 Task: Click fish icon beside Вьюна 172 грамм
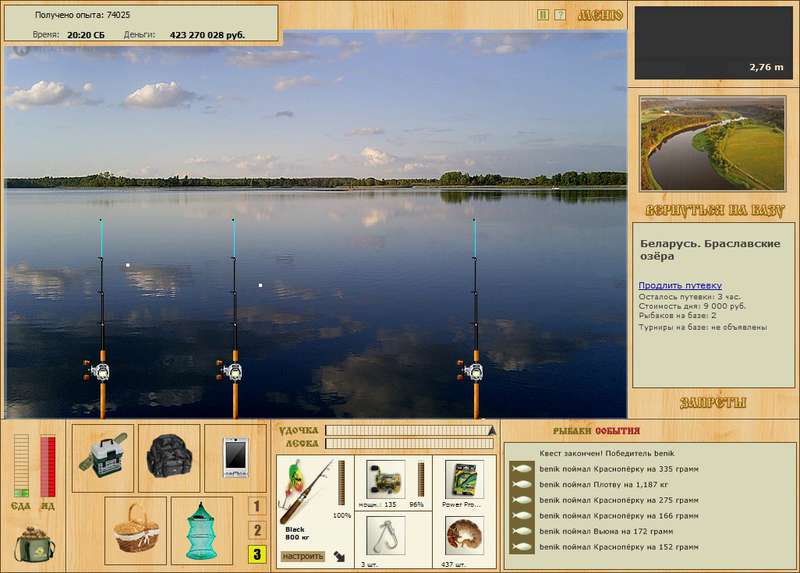point(521,532)
